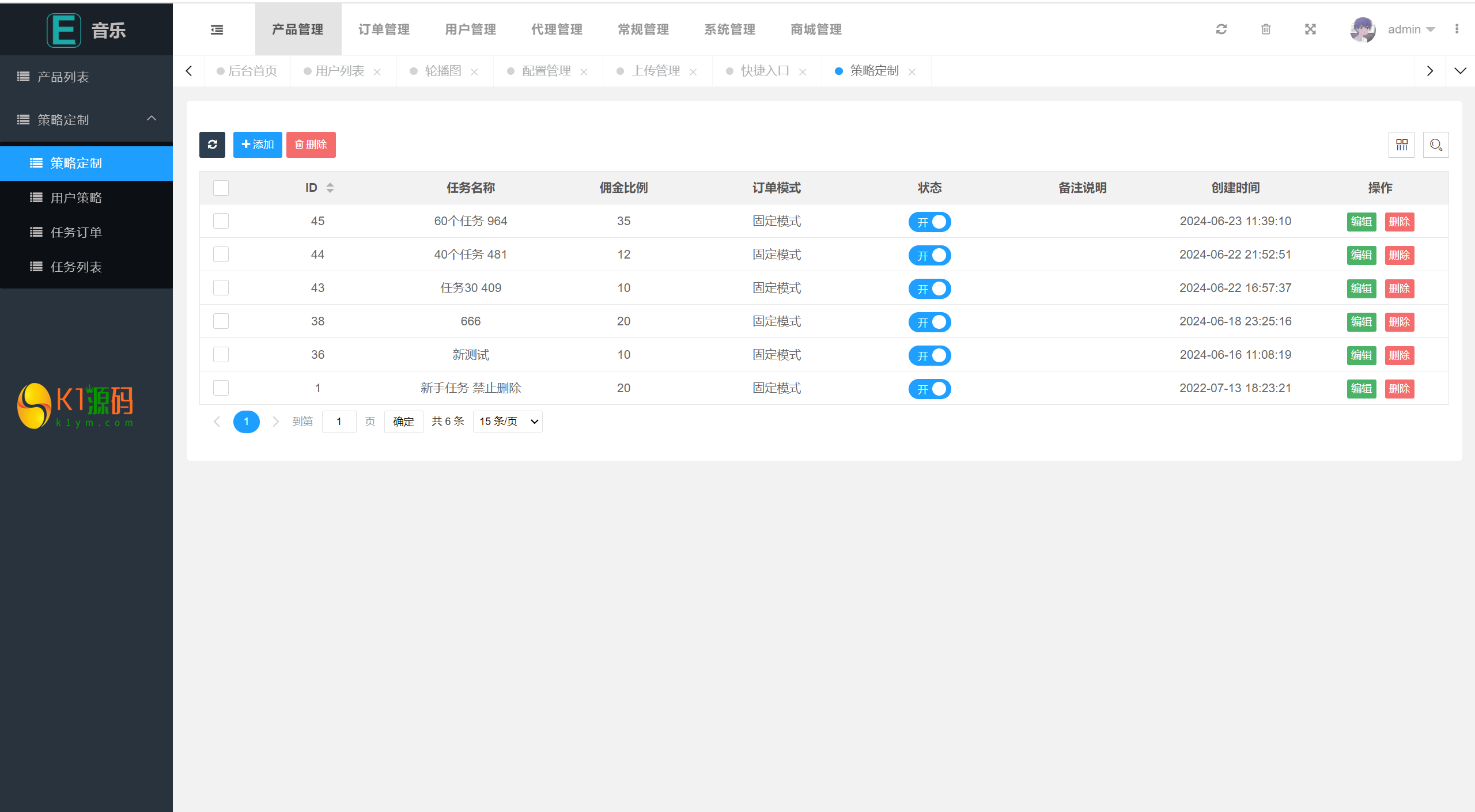
Task: Enter fullscreen with the expand arrows icon
Action: [1310, 29]
